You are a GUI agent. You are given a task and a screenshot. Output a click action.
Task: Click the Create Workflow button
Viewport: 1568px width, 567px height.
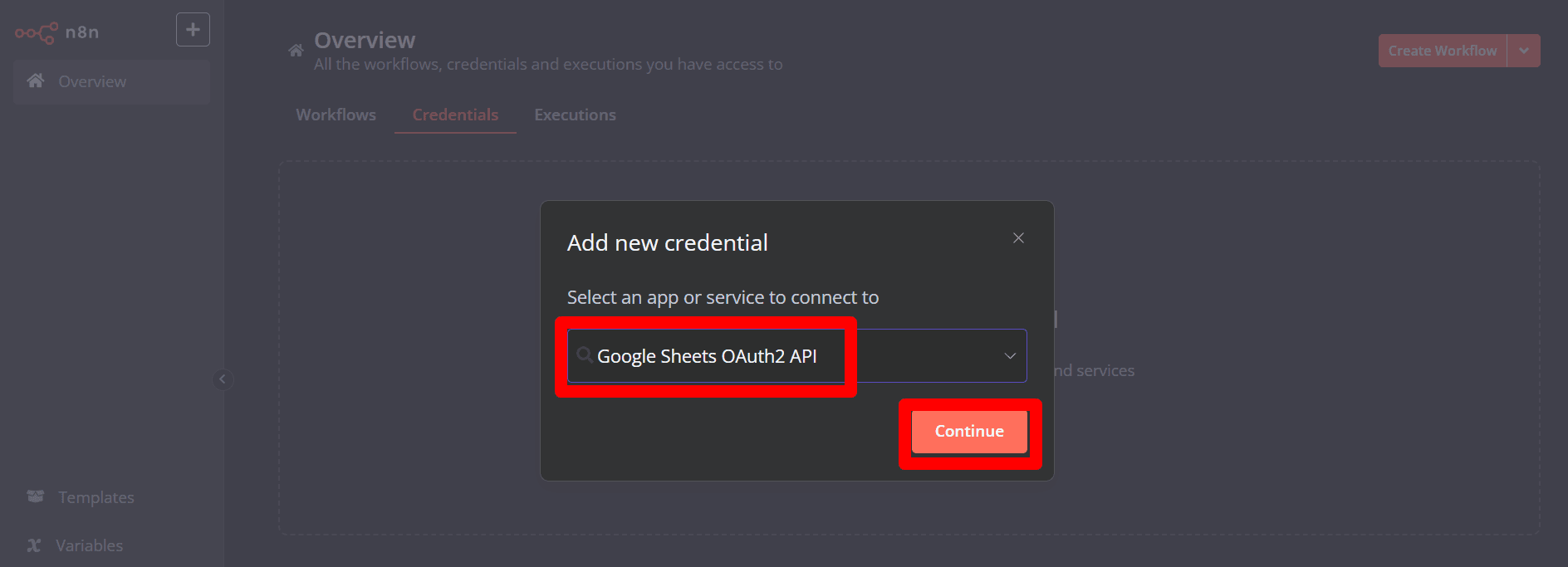click(x=1443, y=51)
